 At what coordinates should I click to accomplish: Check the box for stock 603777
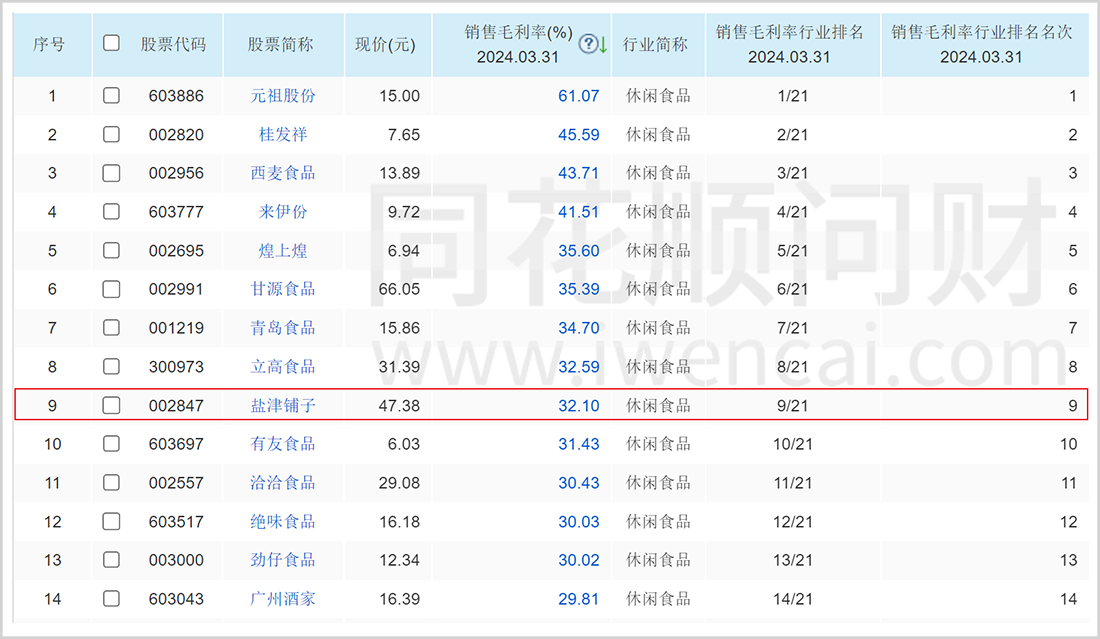pyautogui.click(x=111, y=211)
